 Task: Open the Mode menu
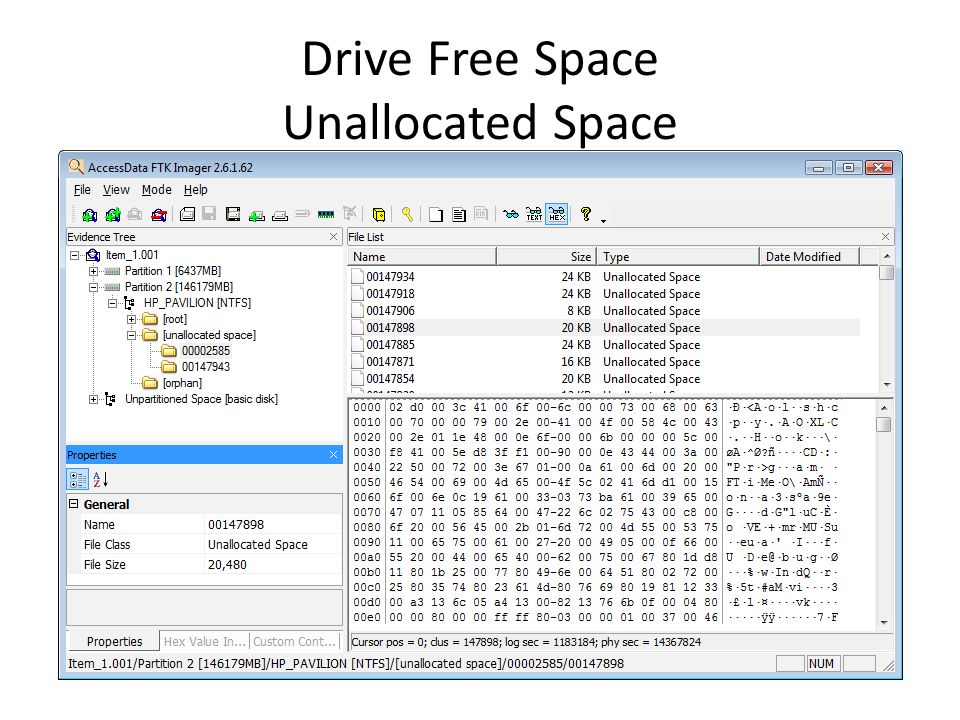tap(156, 190)
